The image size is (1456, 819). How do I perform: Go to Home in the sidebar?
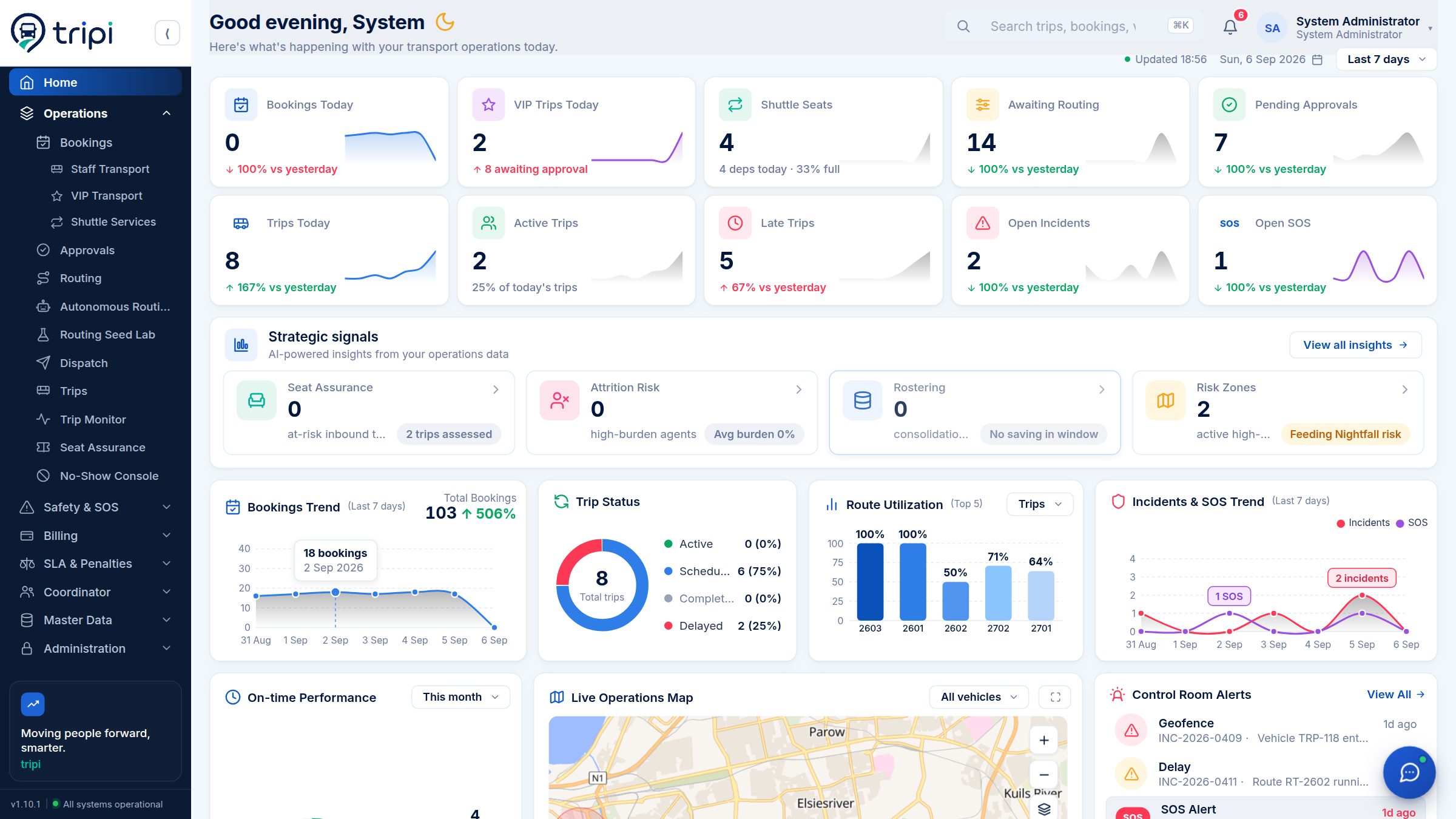click(95, 82)
